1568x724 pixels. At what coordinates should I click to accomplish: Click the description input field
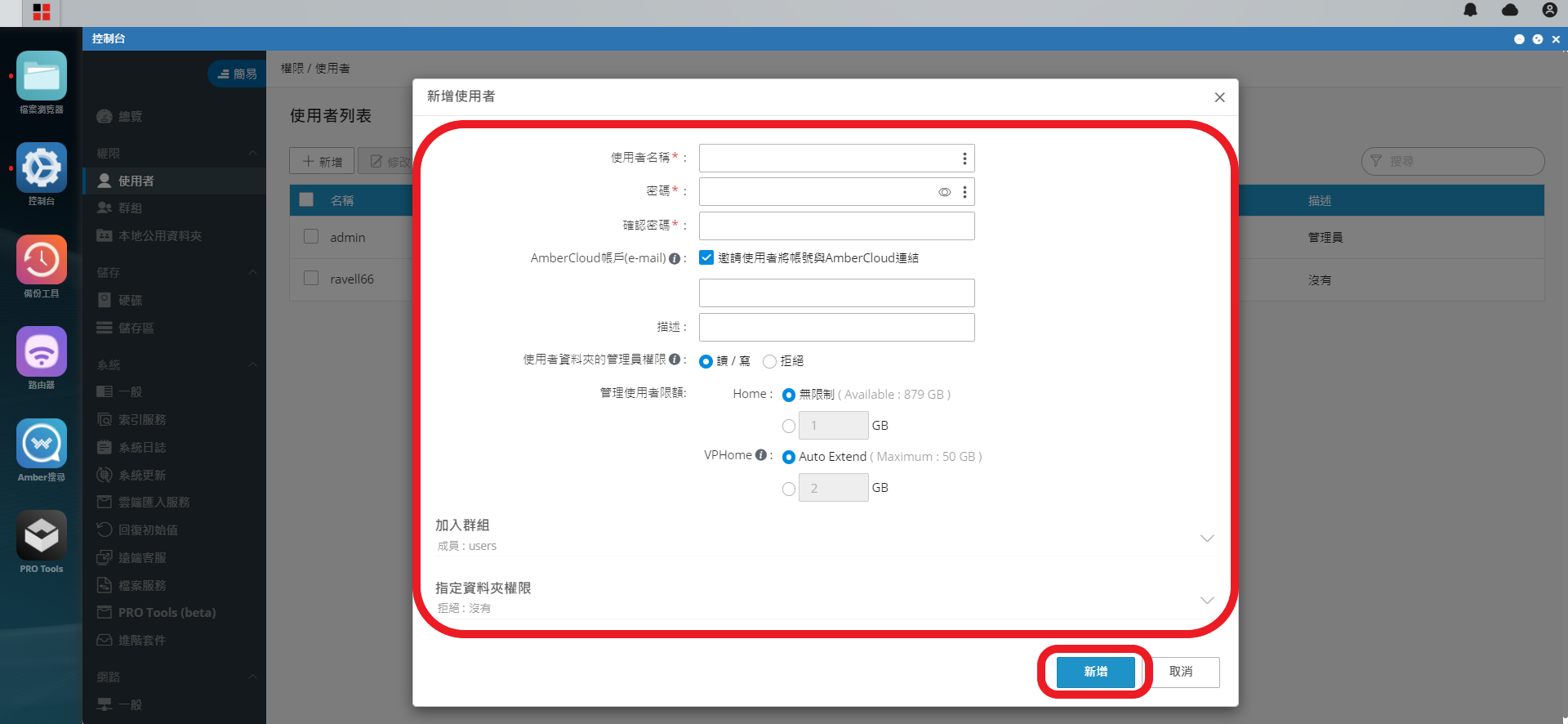(836, 328)
